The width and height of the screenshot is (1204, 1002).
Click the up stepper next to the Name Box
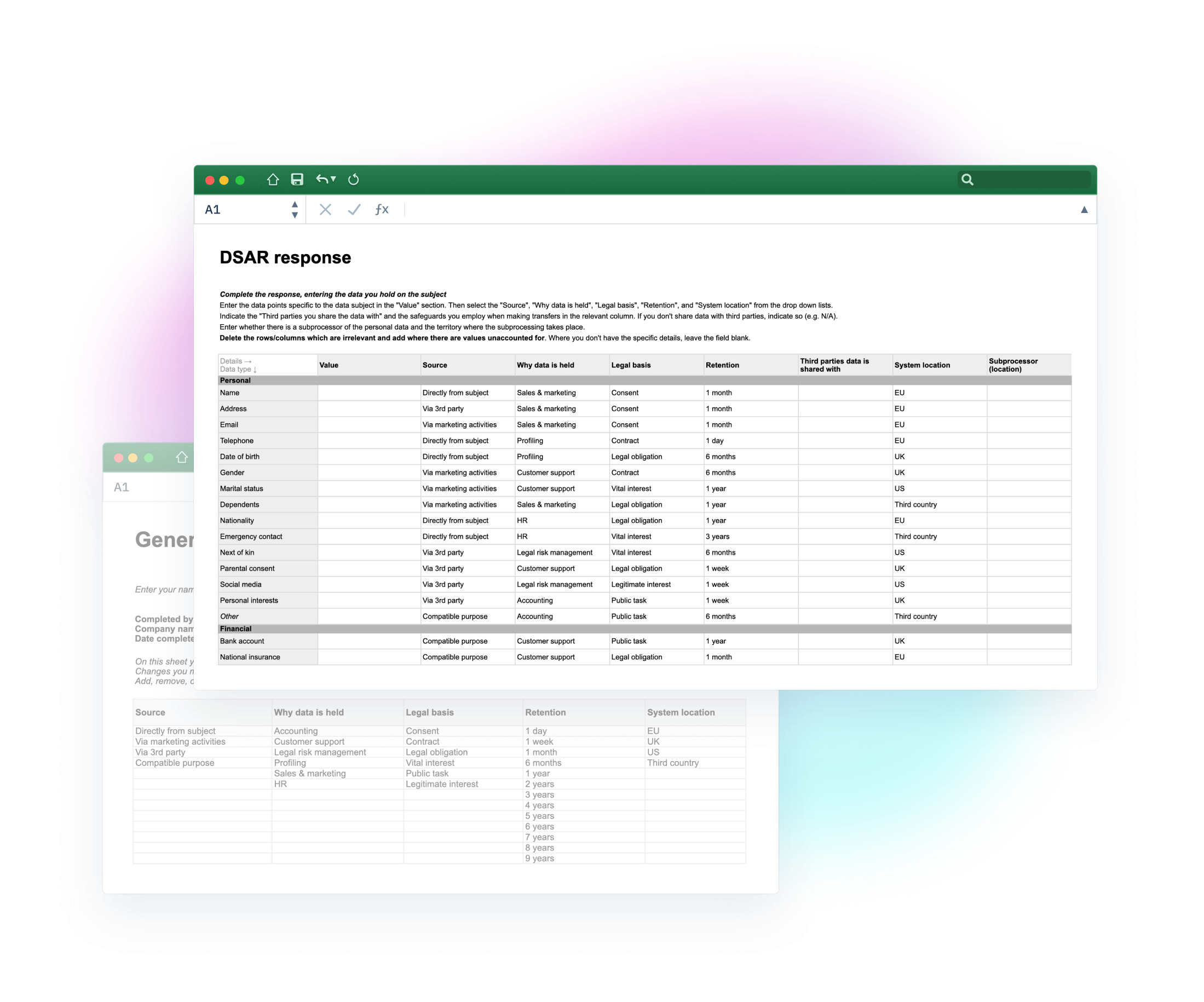pyautogui.click(x=294, y=205)
